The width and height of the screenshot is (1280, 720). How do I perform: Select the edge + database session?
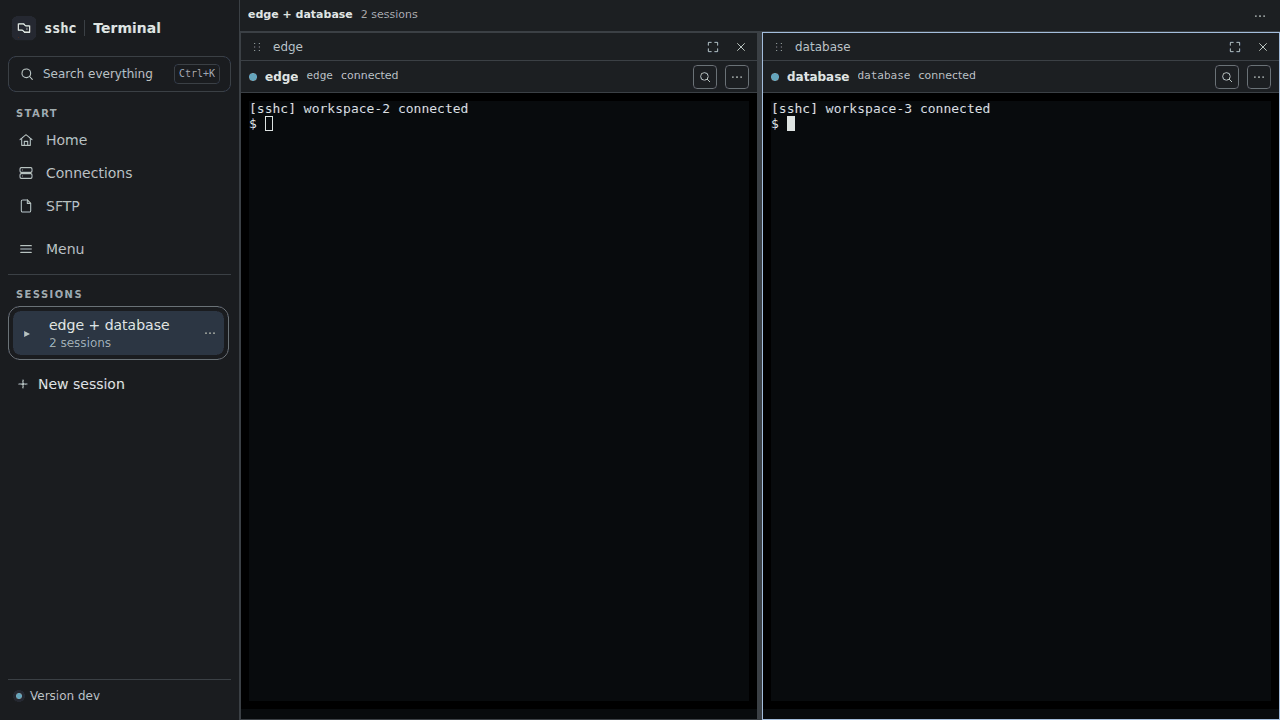(x=119, y=333)
